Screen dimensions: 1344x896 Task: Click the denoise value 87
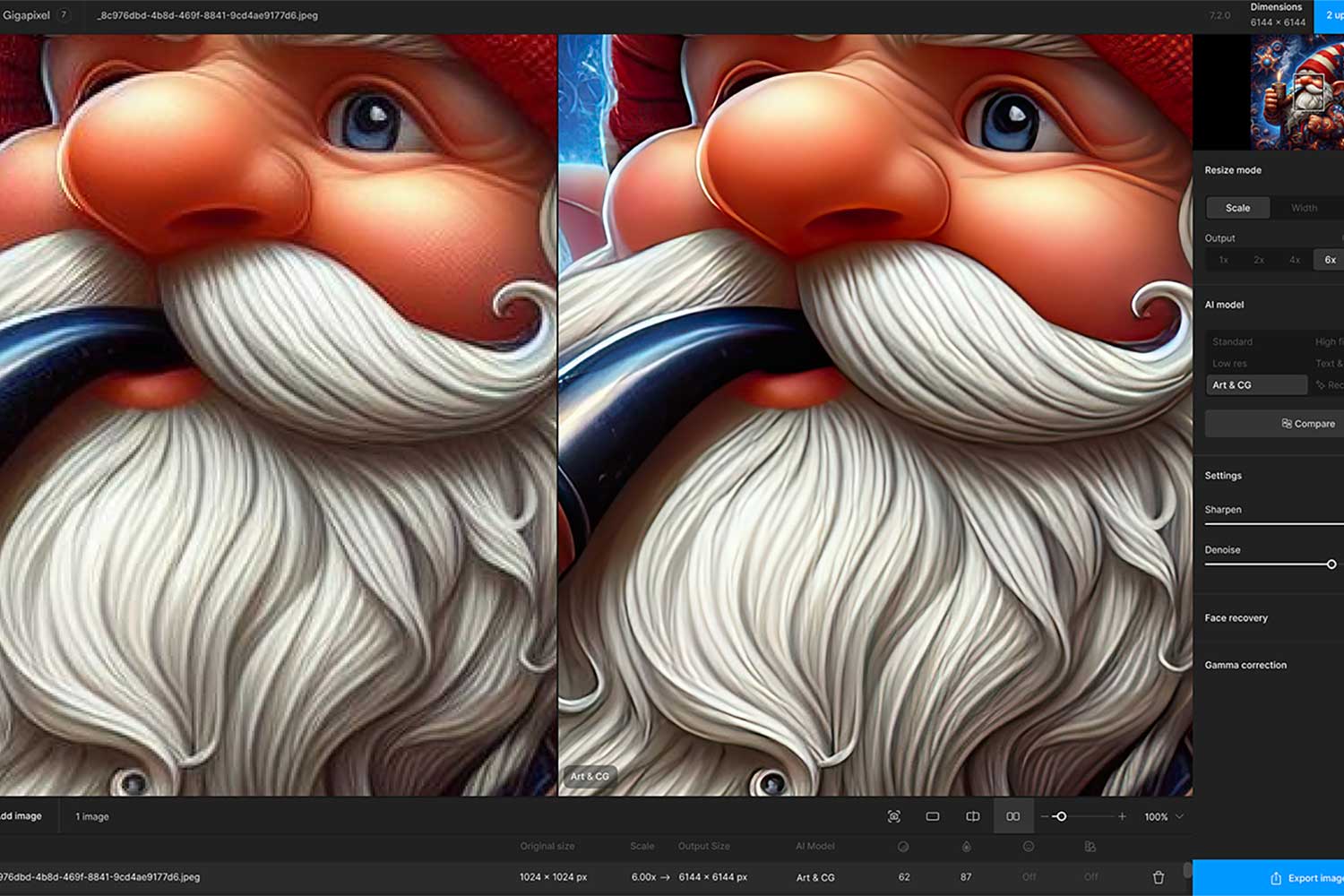pos(966,877)
